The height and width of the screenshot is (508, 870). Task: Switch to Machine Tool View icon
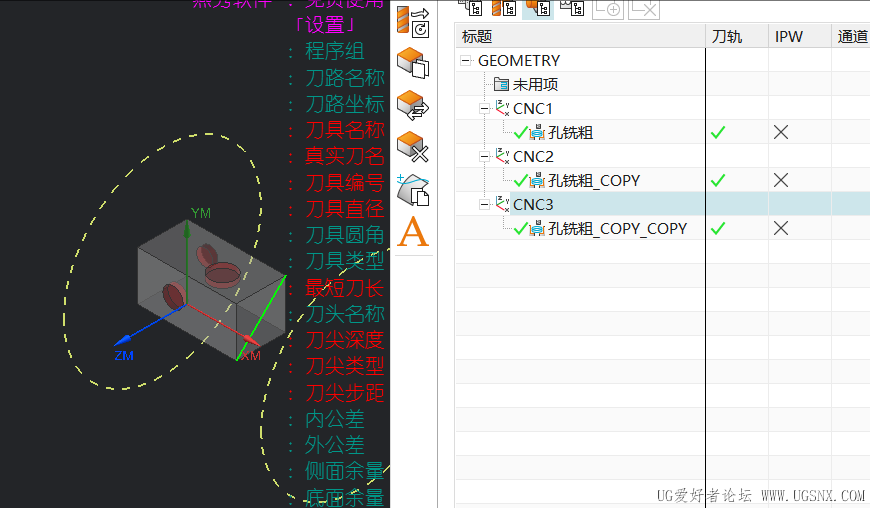(503, 8)
